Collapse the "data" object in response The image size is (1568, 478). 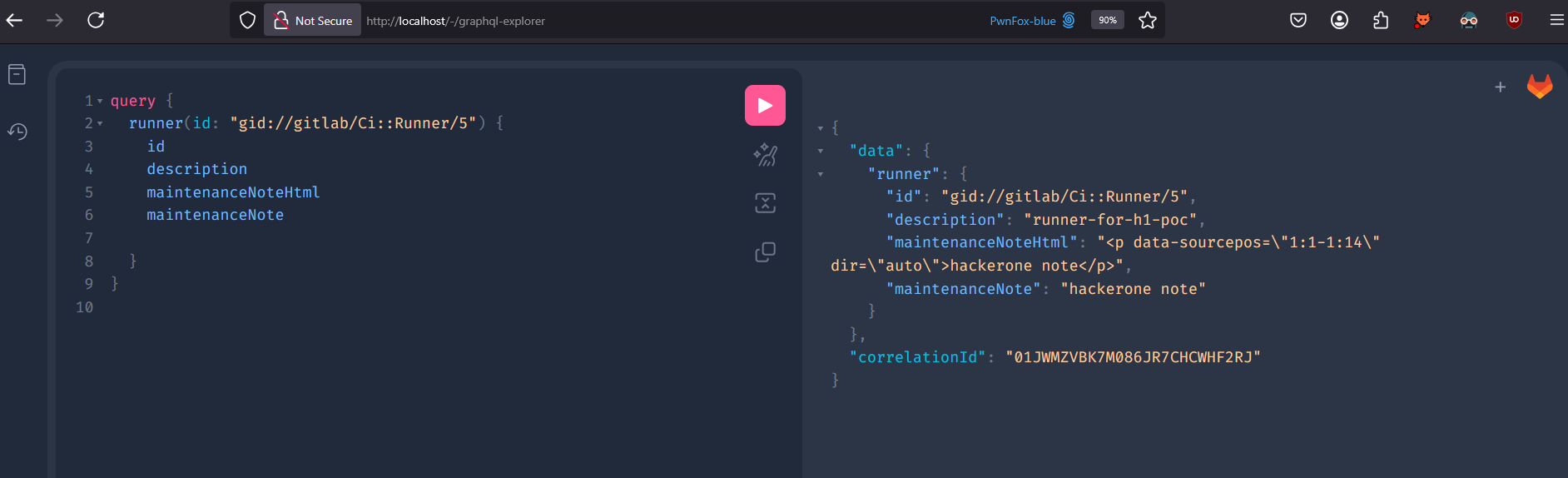point(821,152)
